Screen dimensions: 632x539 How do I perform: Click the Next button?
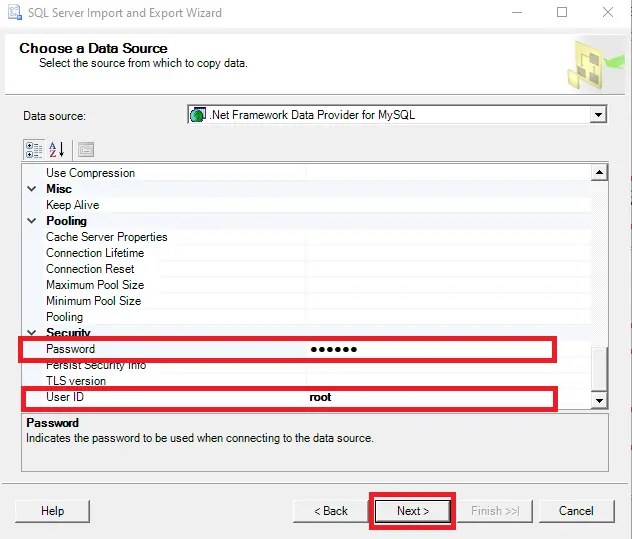pos(413,511)
